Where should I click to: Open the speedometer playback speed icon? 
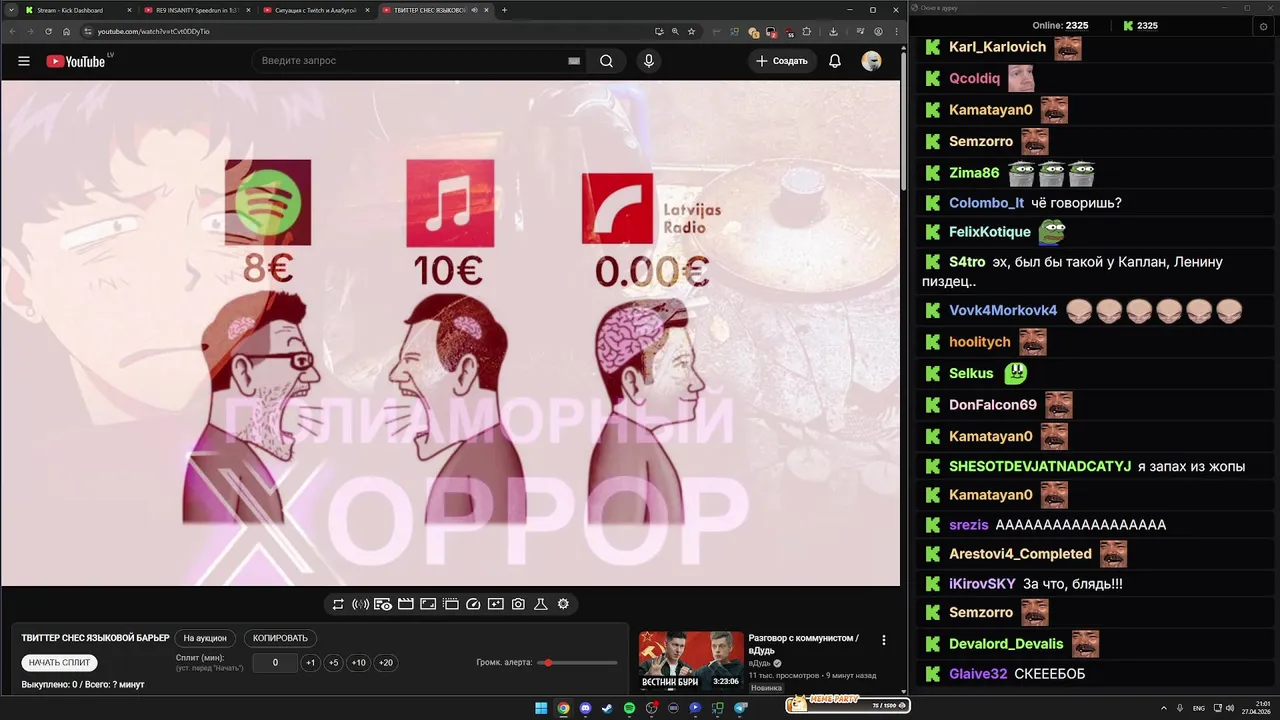click(474, 604)
